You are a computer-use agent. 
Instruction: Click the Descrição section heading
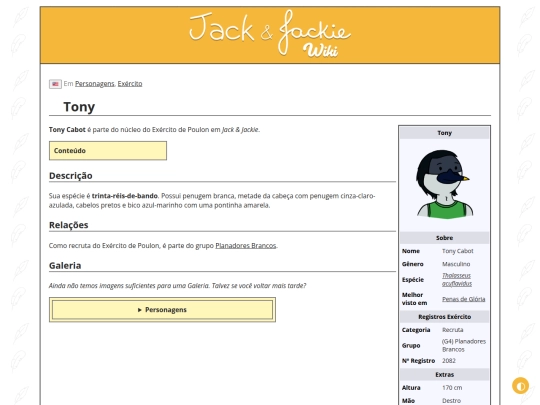click(71, 176)
